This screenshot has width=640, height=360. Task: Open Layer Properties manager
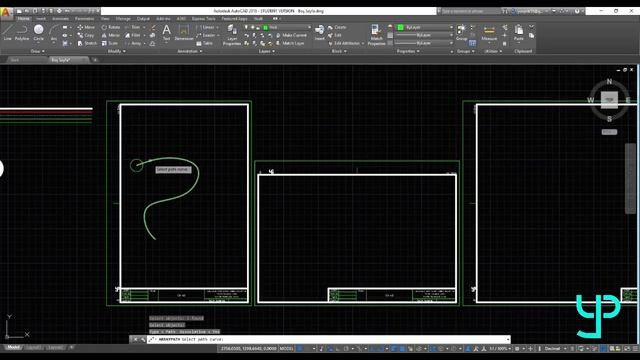click(x=232, y=35)
